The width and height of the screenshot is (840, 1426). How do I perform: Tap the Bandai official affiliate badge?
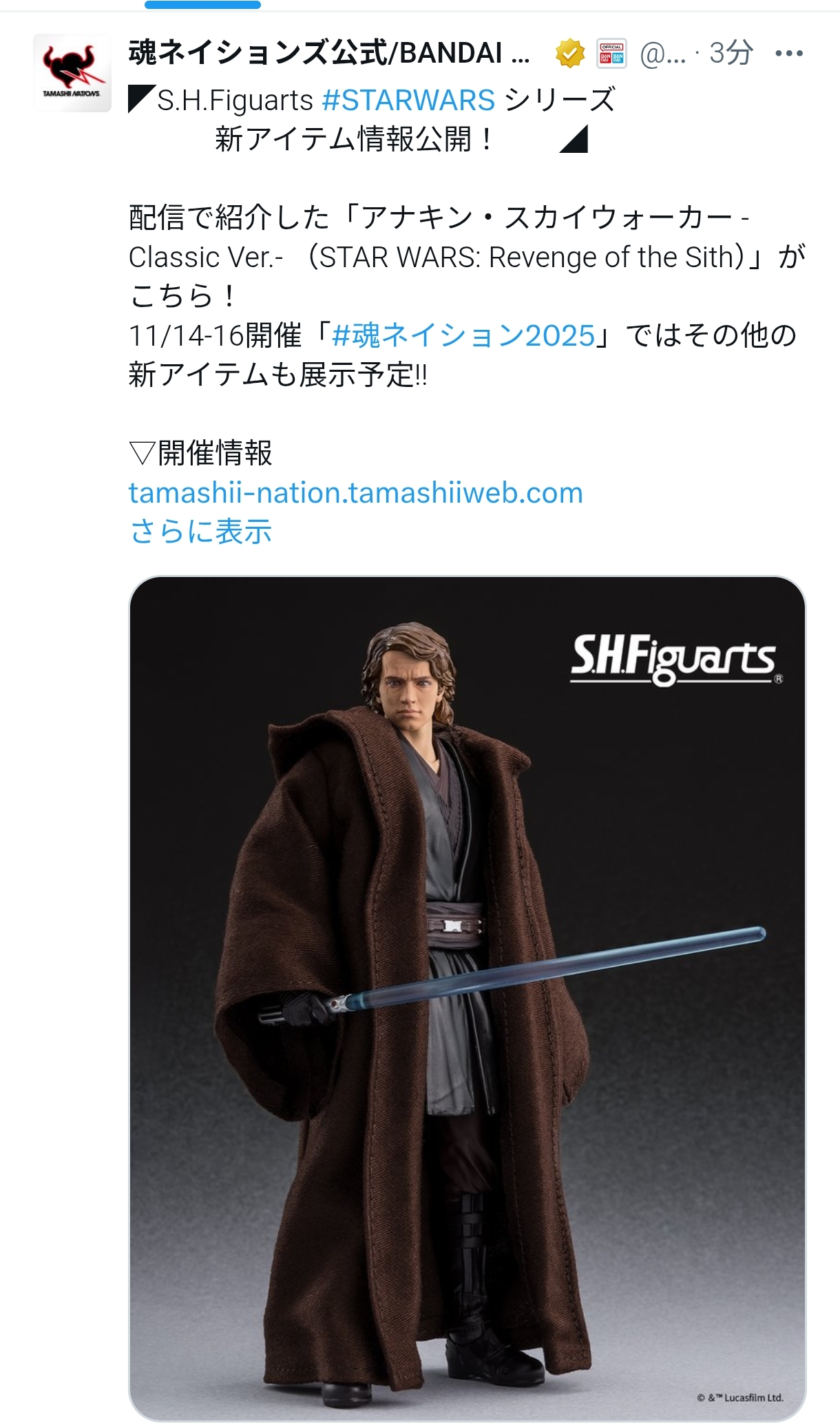611,54
